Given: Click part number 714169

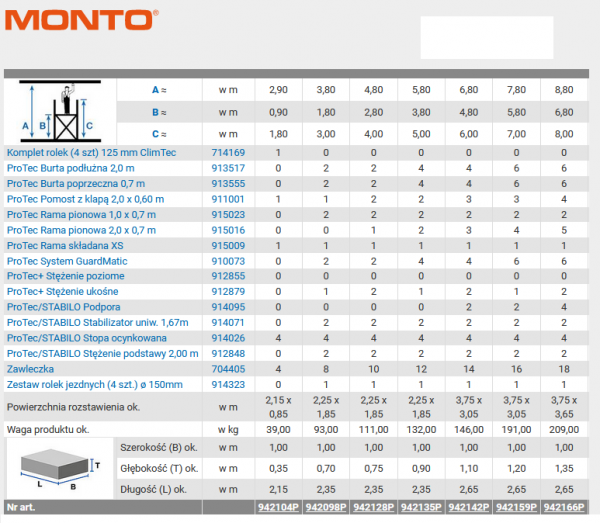Looking at the screenshot, I should [228, 153].
